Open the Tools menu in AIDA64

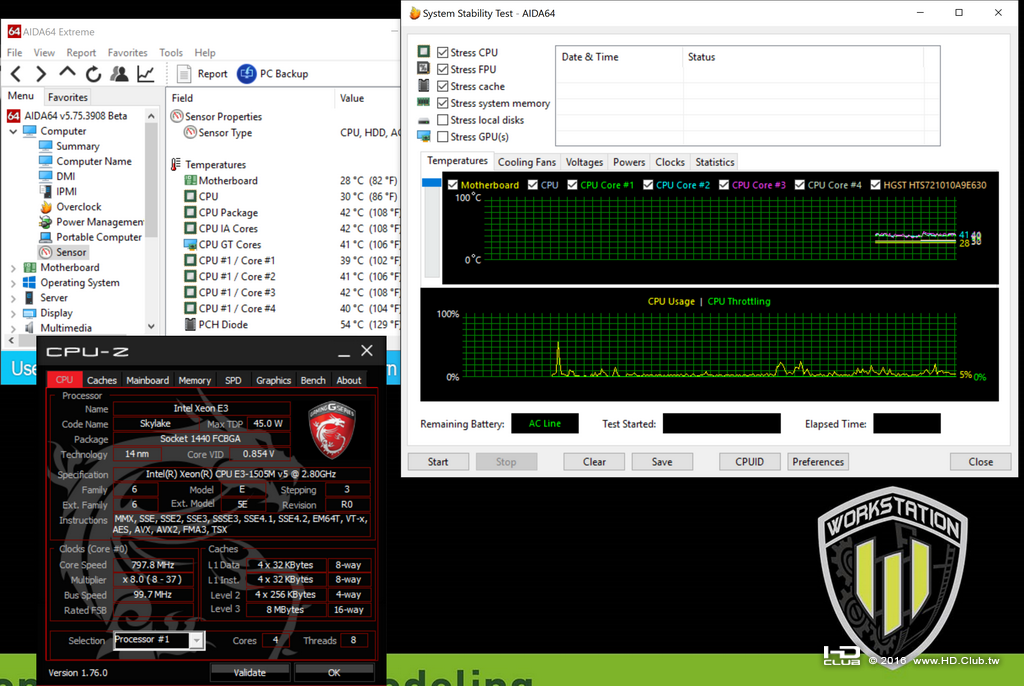point(170,52)
